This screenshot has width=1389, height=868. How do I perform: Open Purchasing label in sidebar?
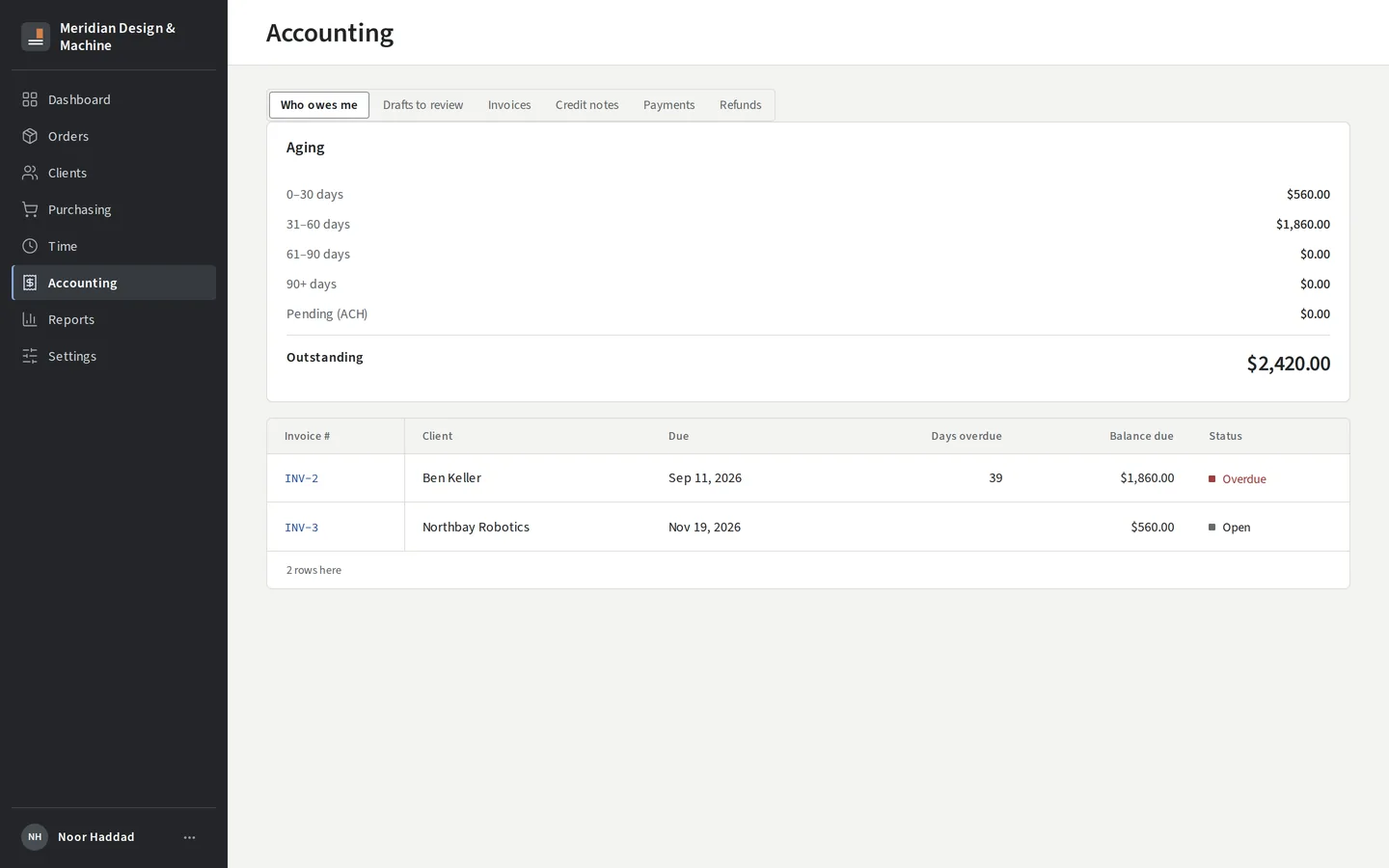coord(79,209)
